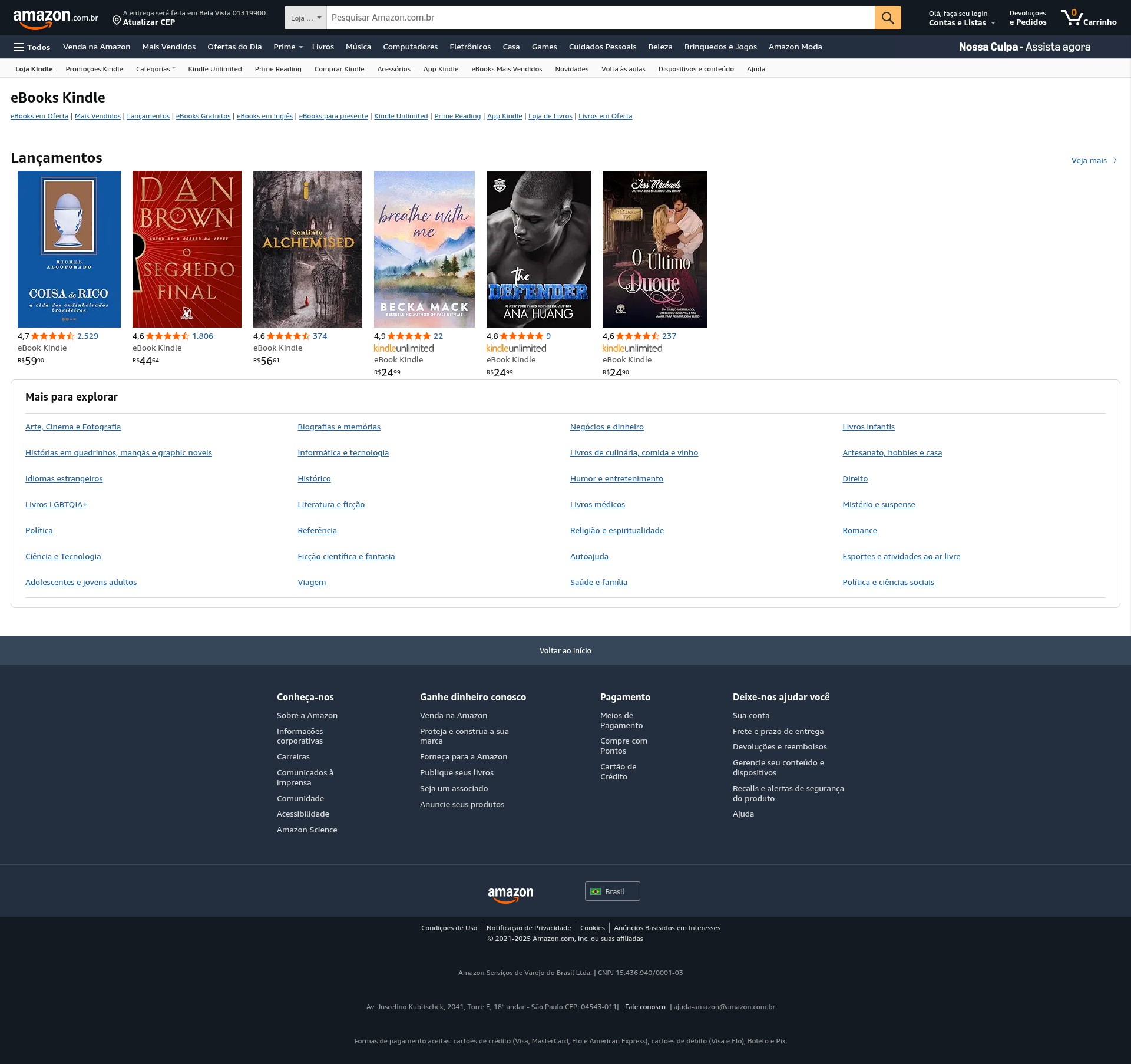The width and height of the screenshot is (1131, 1064).
Task: Open Devoluções e Pedidos
Action: pyautogui.click(x=1027, y=18)
